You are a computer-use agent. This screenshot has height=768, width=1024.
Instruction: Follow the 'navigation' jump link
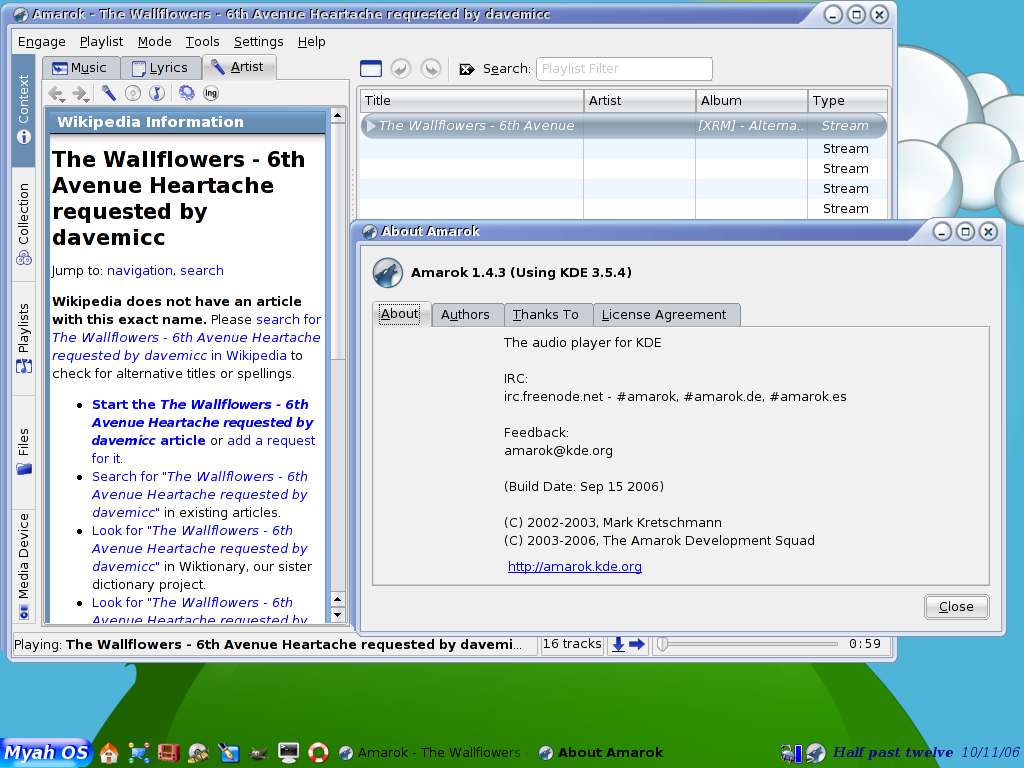tap(140, 270)
